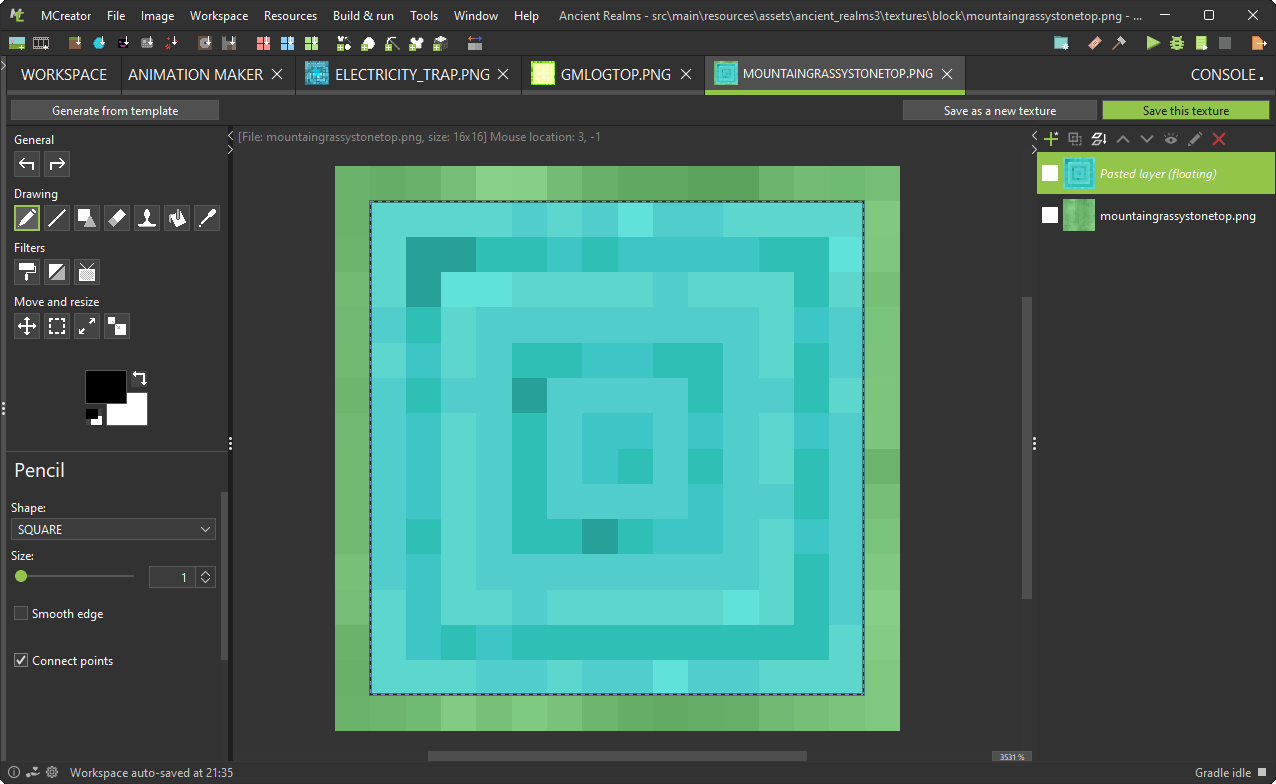Rename layer with the pencil icon
This screenshot has height=784, width=1276.
[x=1194, y=139]
